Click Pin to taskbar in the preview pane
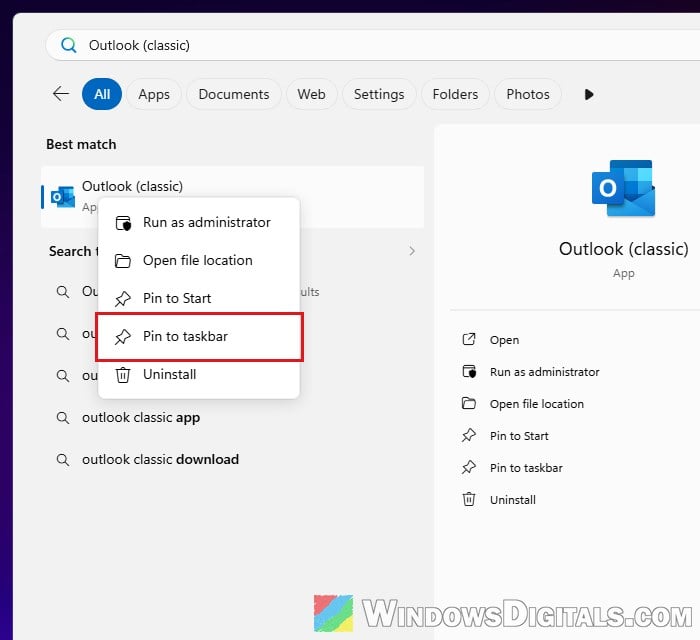Image resolution: width=700 pixels, height=640 pixels. (526, 468)
